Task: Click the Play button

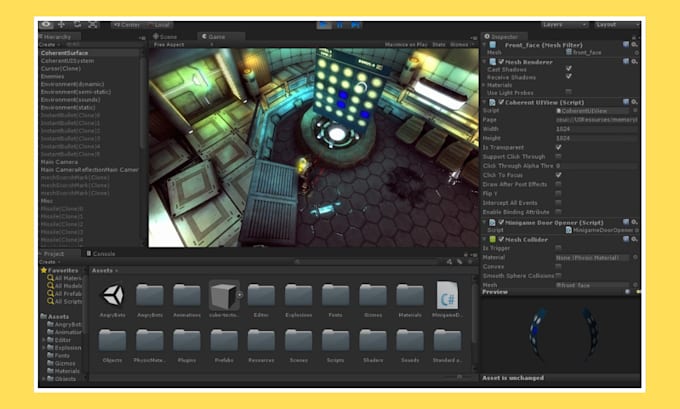Action: 324,25
